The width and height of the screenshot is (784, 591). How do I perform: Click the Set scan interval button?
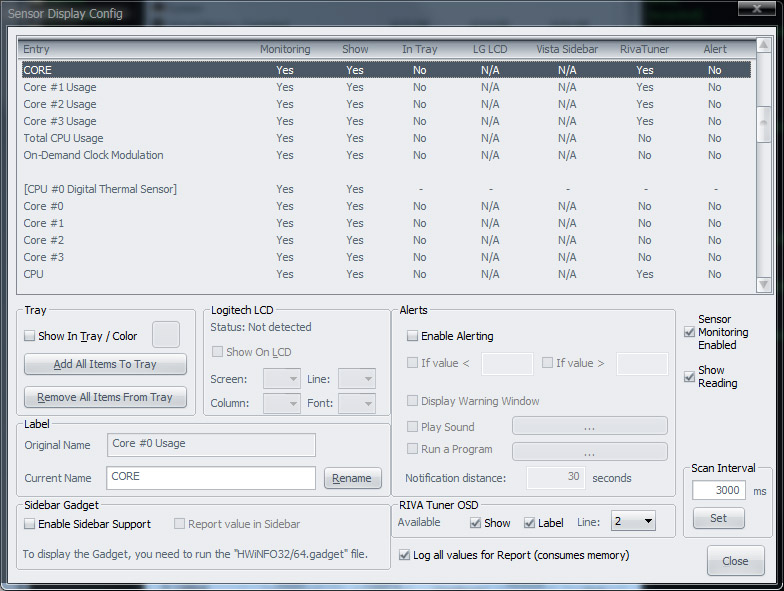pyautogui.click(x=718, y=518)
